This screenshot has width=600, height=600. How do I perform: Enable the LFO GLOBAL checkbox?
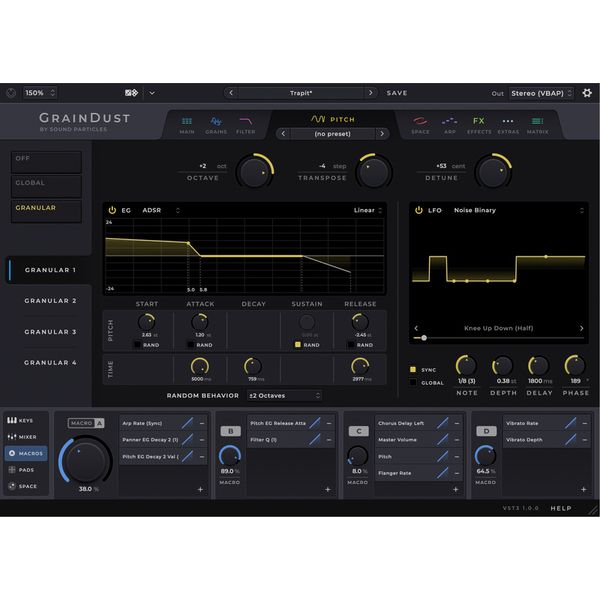[413, 382]
